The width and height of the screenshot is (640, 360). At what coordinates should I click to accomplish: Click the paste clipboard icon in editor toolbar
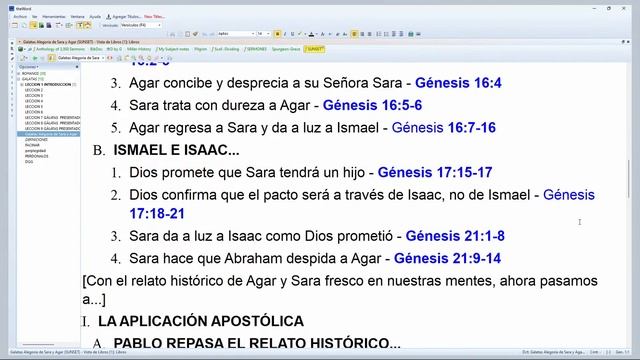point(188,34)
